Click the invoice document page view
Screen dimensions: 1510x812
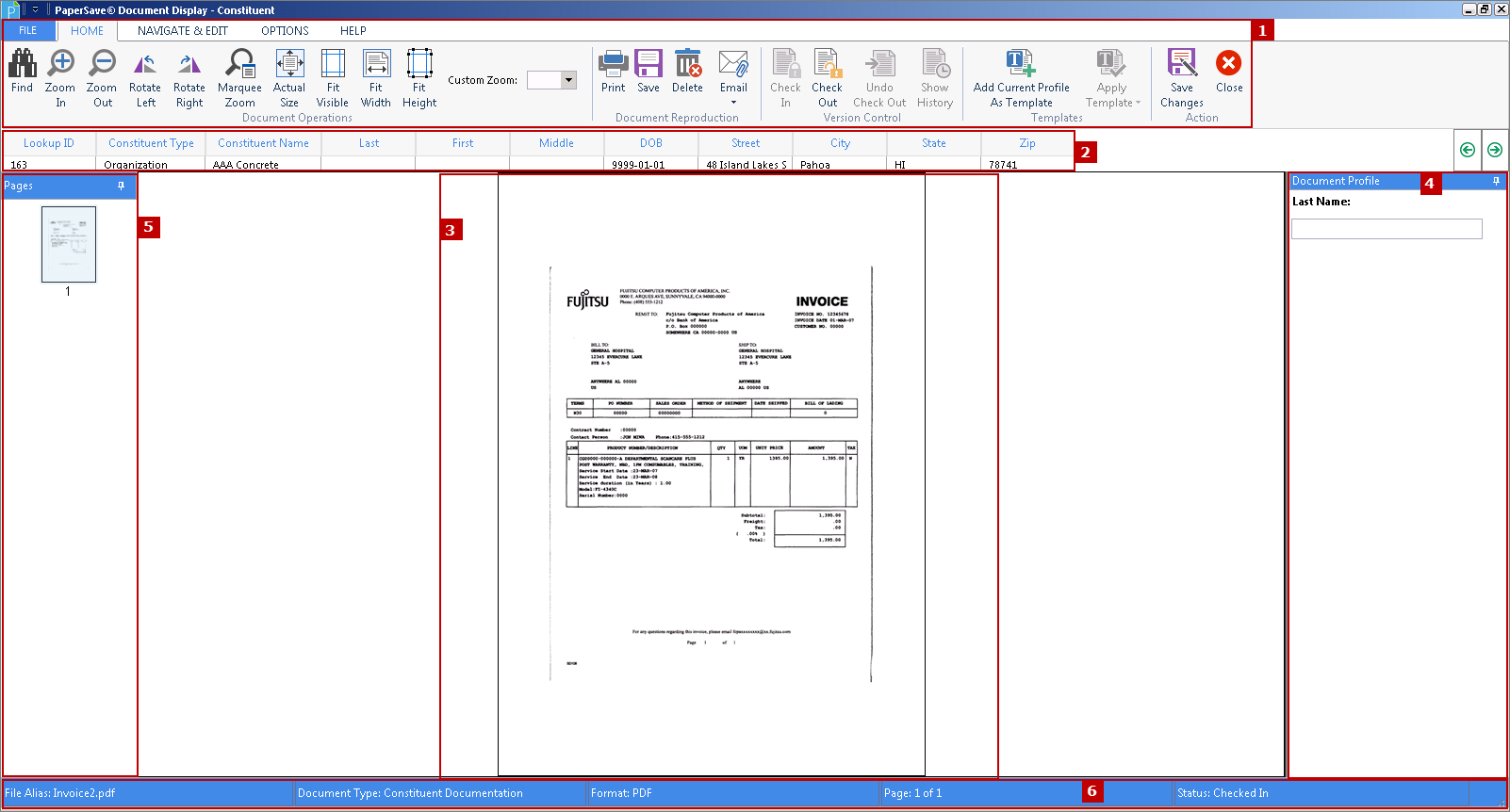(x=712, y=474)
